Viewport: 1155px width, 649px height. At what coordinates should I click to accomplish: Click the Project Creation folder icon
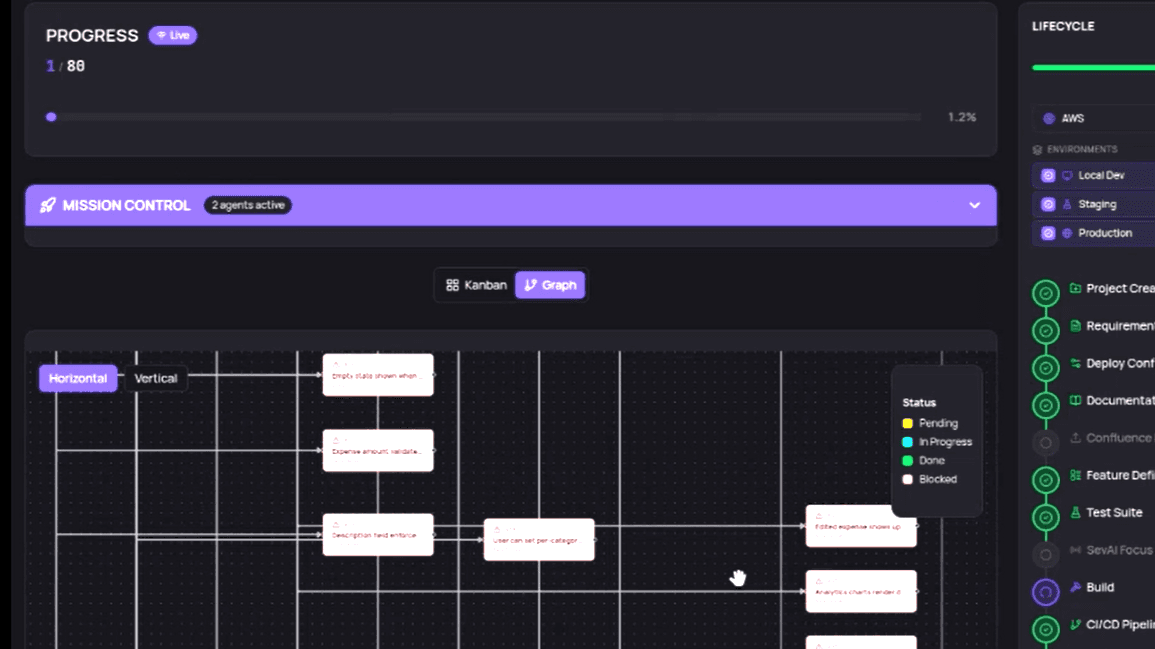point(1075,288)
